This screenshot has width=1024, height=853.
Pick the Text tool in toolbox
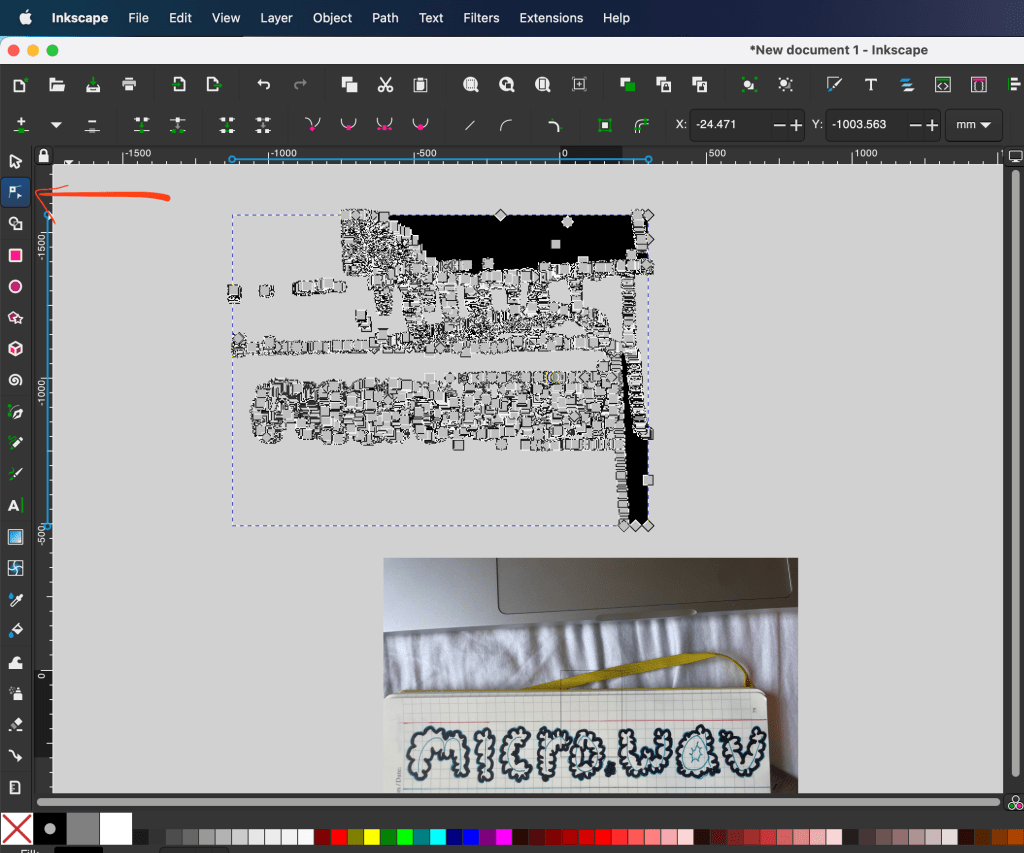point(16,506)
